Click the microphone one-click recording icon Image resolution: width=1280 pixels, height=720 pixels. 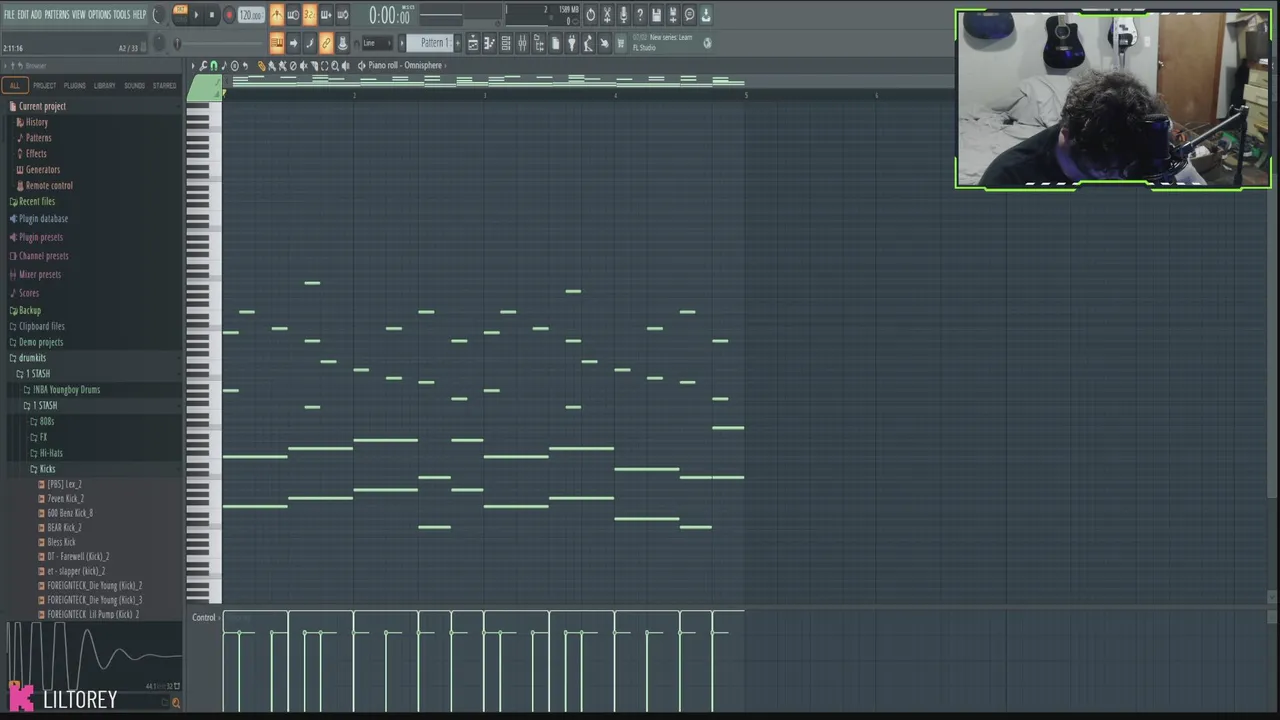pyautogui.click(x=624, y=15)
